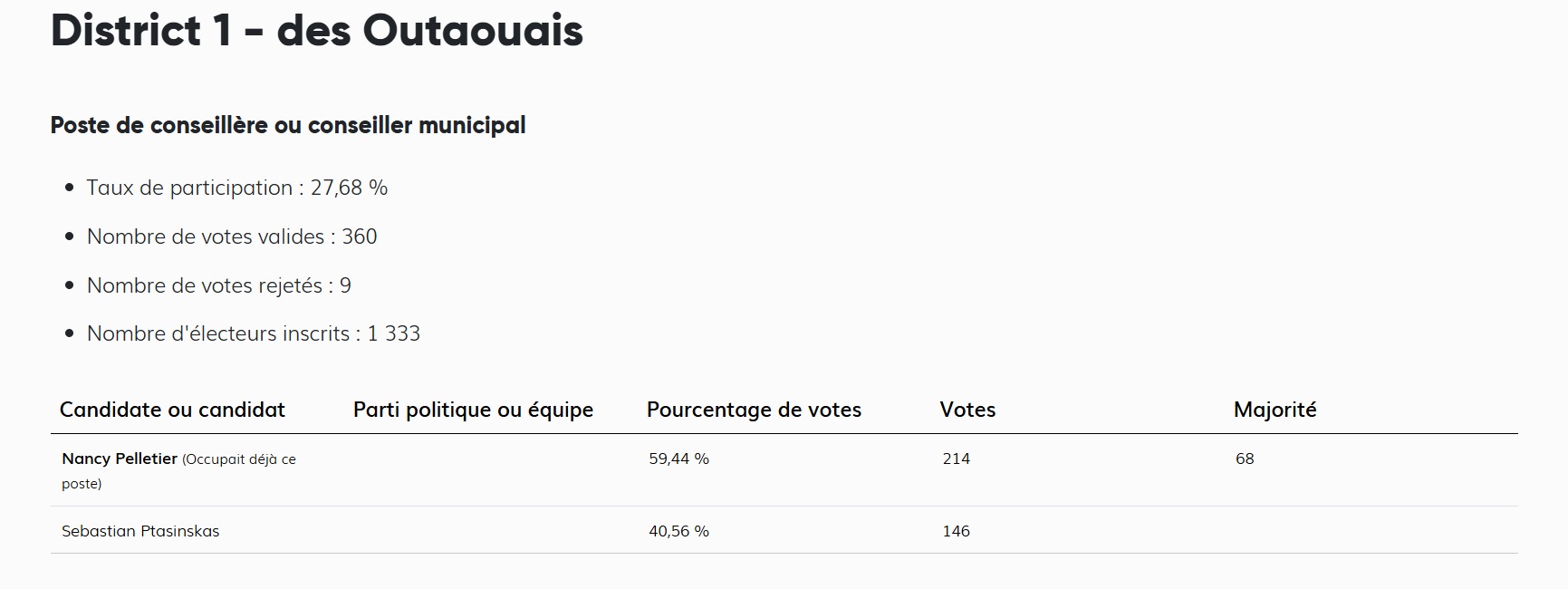This screenshot has height=589, width=1568.
Task: Select candidate name Sebastian Ptasinskas
Action: (x=140, y=531)
